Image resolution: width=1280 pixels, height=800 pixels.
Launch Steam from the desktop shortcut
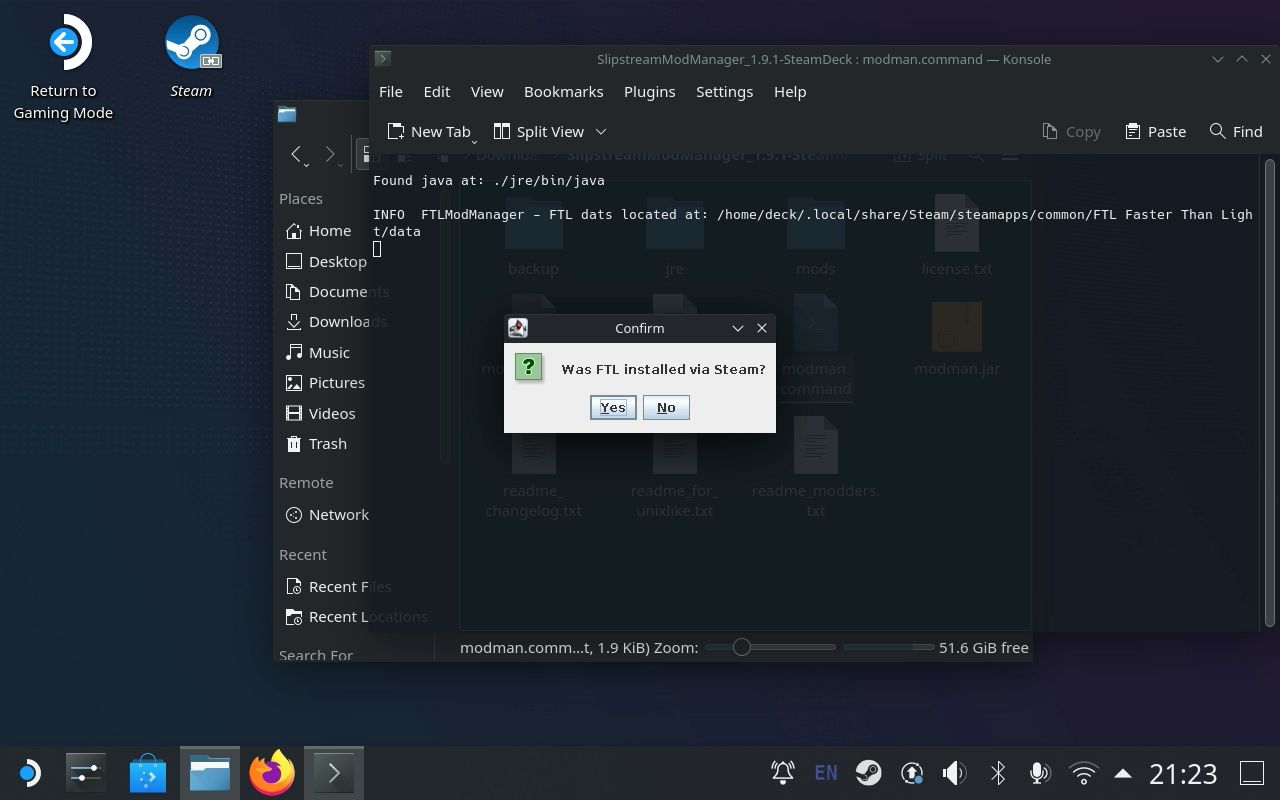click(x=191, y=42)
